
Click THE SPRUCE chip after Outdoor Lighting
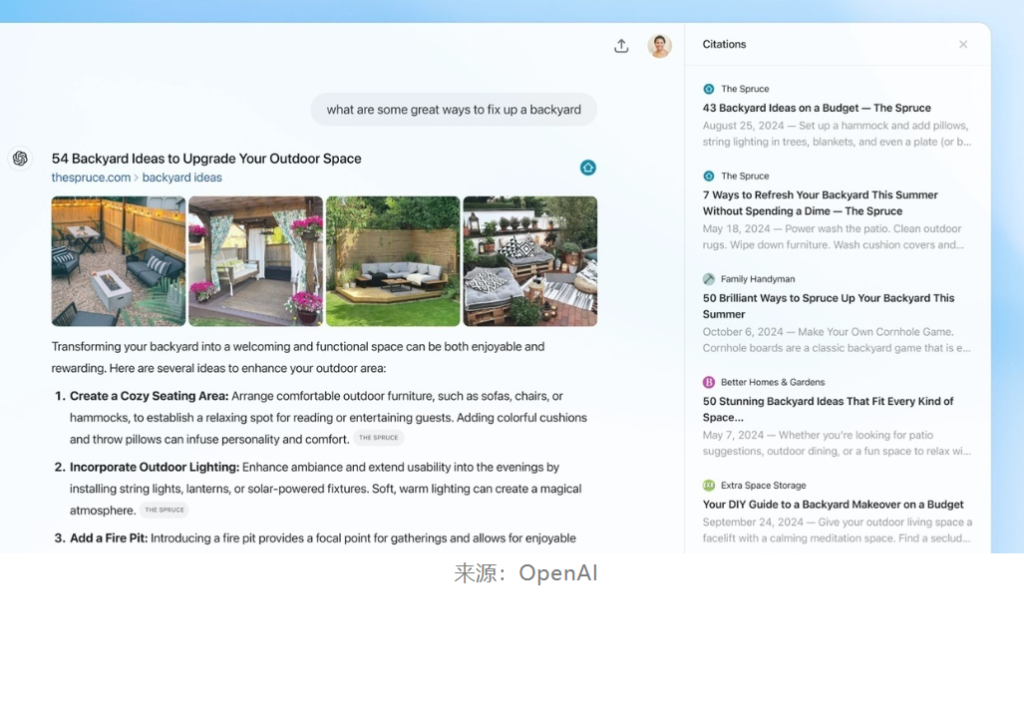165,510
